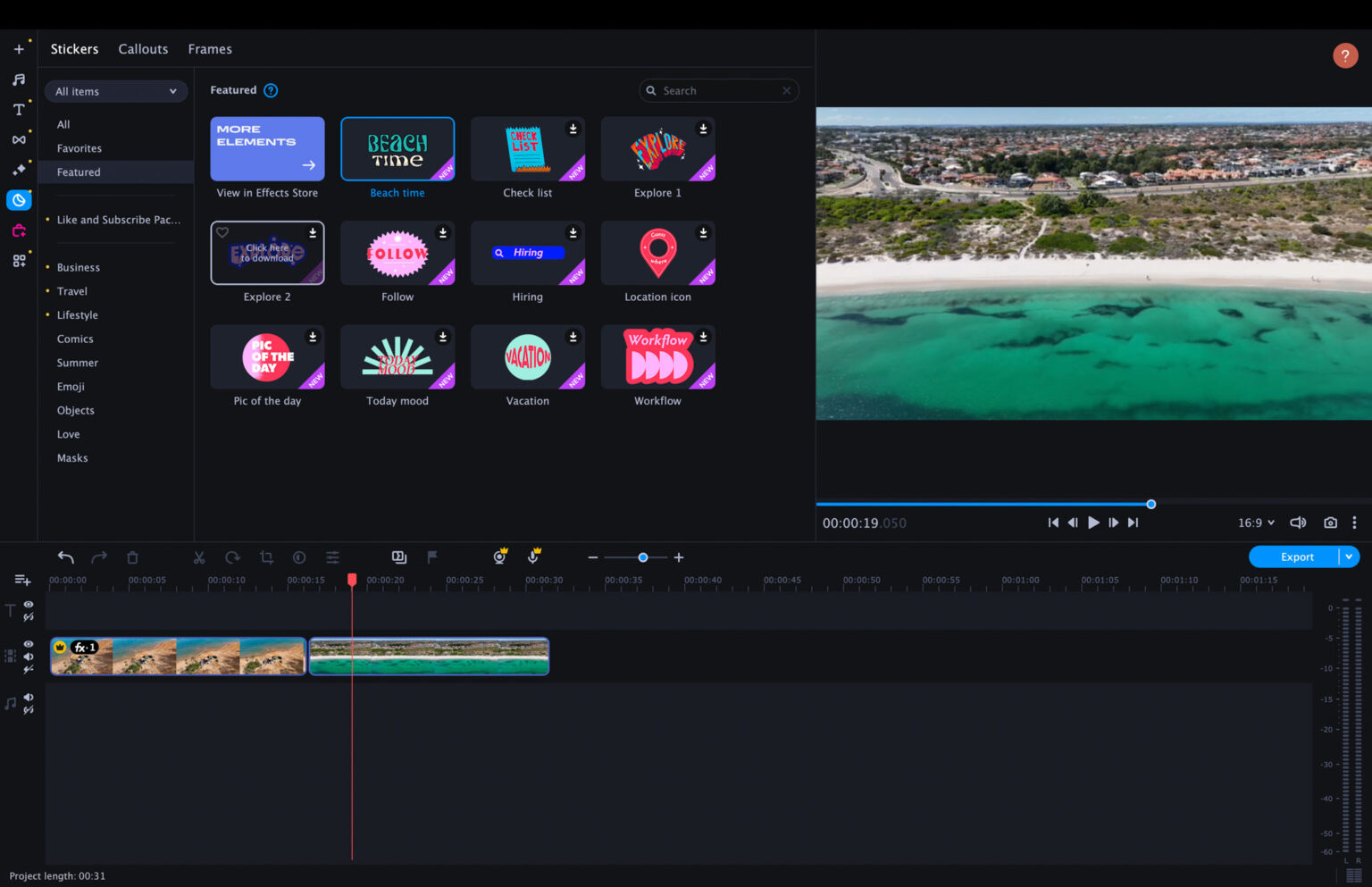The width and height of the screenshot is (1372, 887).
Task: Open the Travel sticker category
Action: (73, 290)
